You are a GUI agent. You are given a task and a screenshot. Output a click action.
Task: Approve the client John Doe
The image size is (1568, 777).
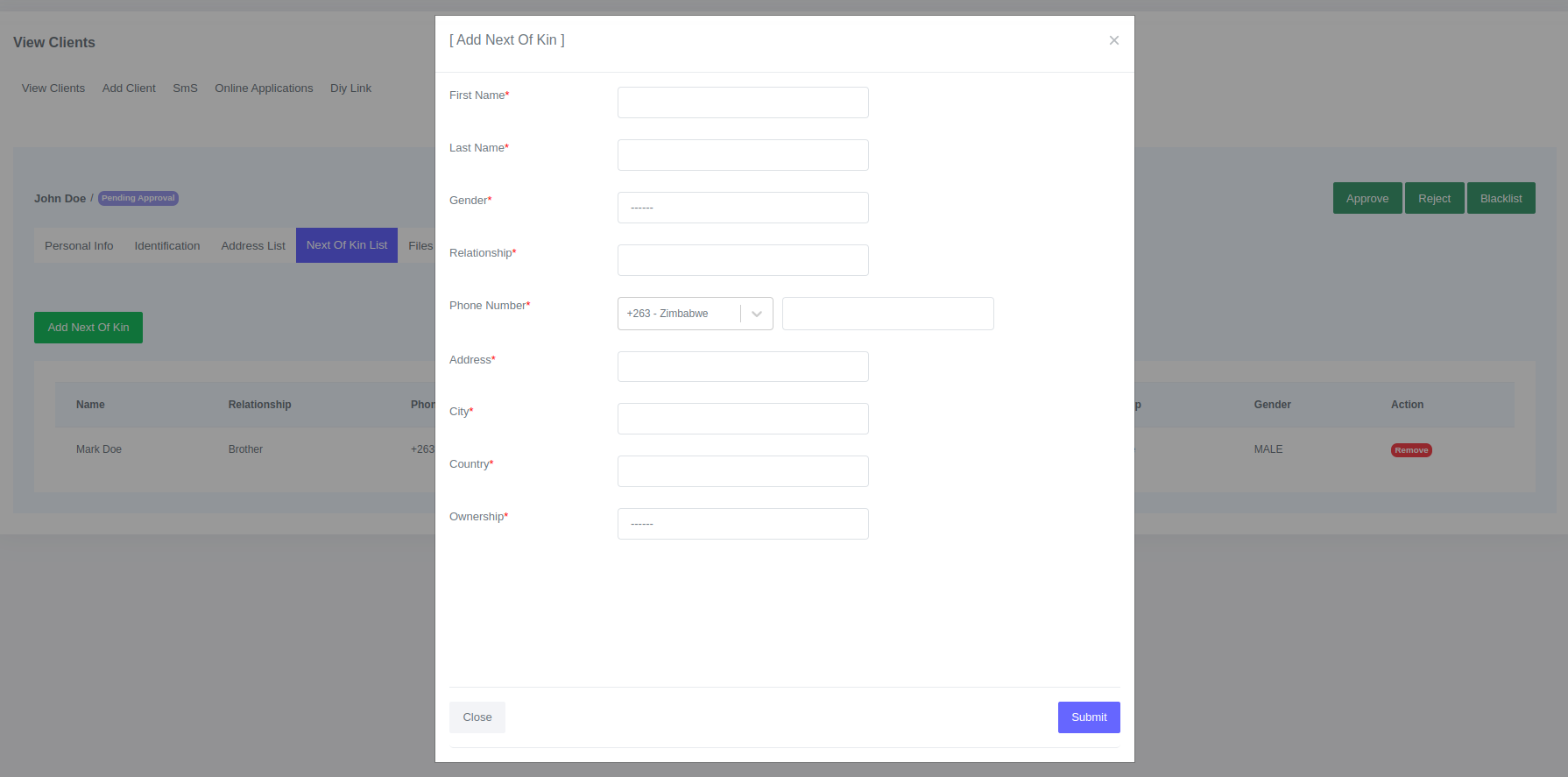(1367, 198)
